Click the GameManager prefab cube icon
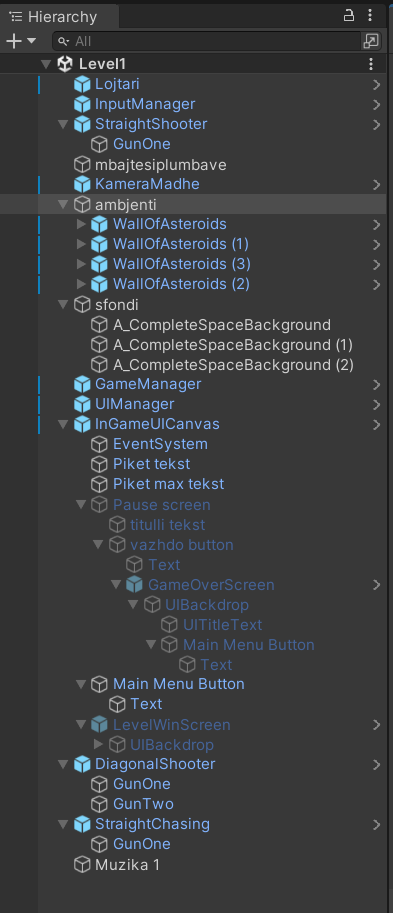This screenshot has width=393, height=913. (82, 384)
